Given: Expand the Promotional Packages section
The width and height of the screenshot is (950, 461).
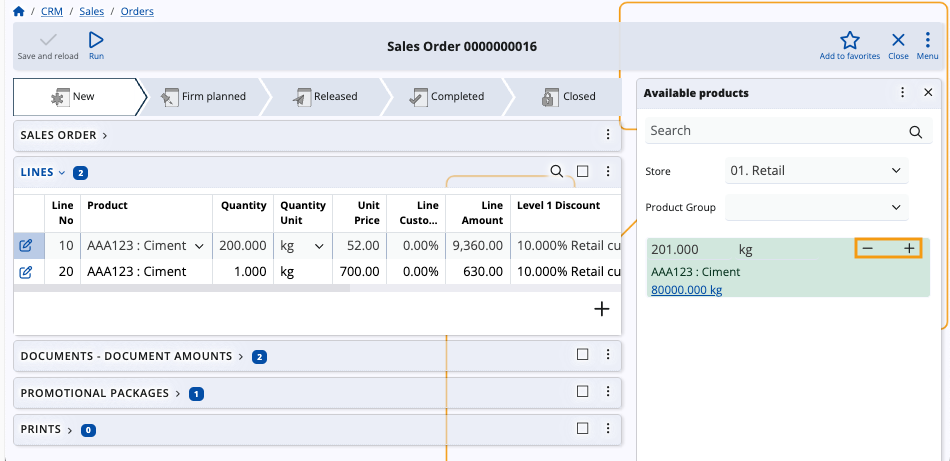Looking at the screenshot, I should (x=101, y=393).
